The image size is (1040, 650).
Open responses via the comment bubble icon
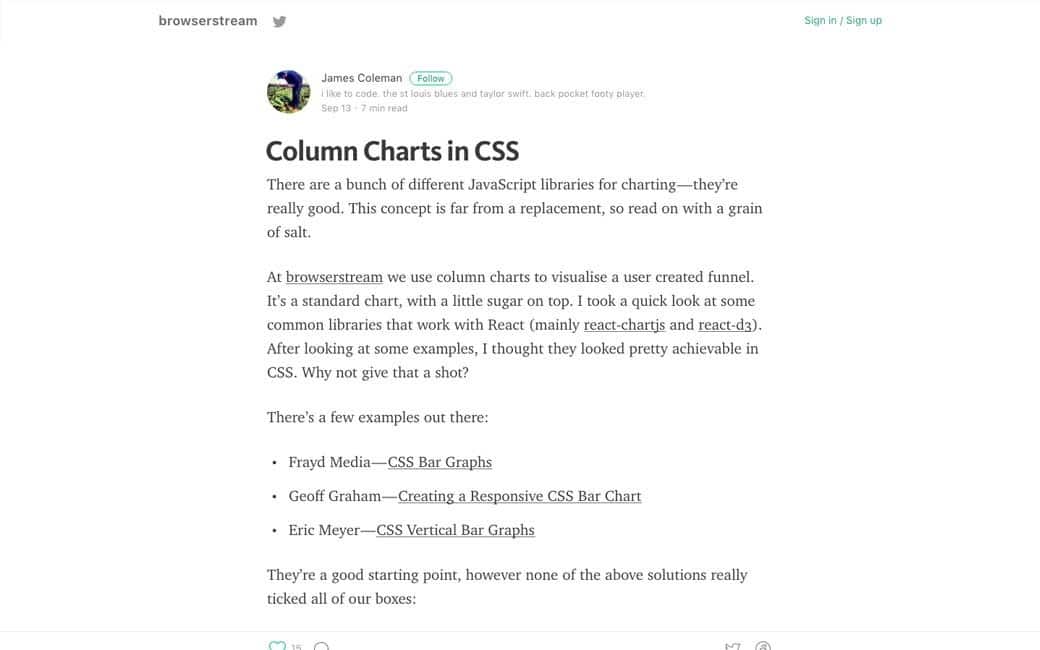coord(321,647)
